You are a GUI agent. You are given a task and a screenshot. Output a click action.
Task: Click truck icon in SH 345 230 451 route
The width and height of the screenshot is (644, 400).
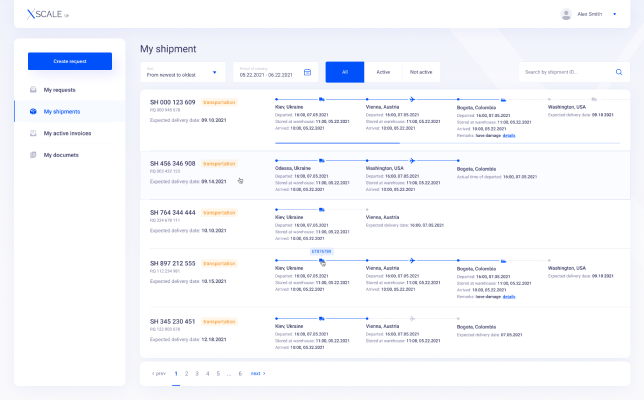click(x=322, y=319)
